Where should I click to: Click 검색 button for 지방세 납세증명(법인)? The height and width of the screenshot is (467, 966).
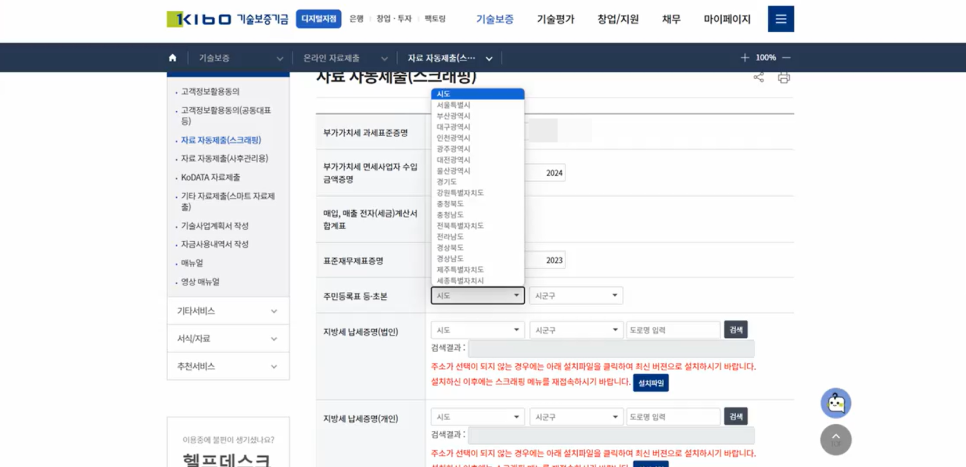[735, 330]
